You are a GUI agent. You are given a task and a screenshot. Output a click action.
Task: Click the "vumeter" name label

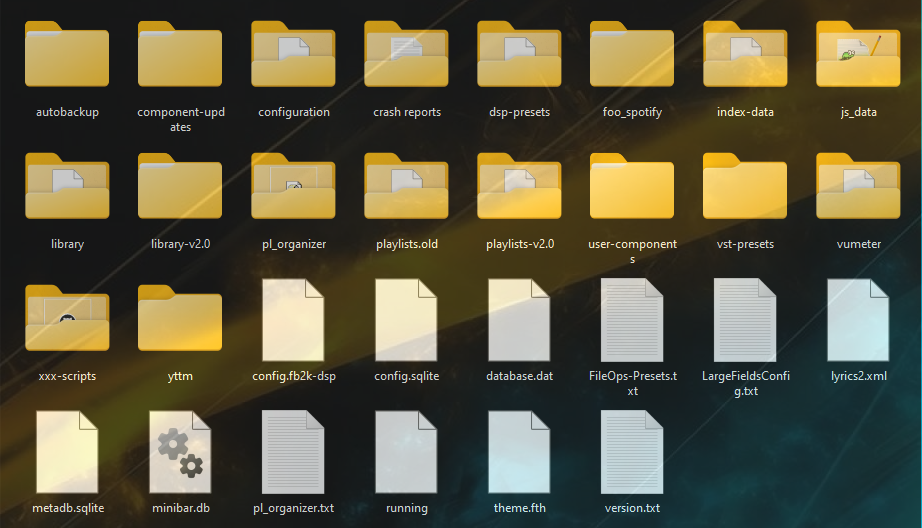(x=858, y=243)
